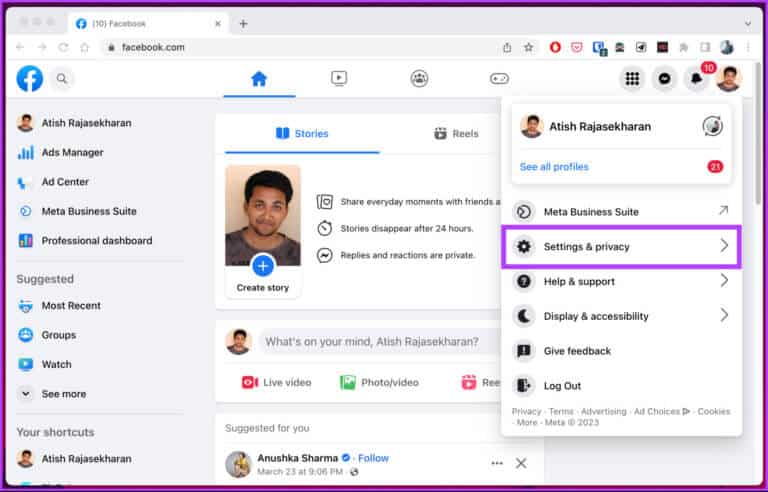Open the Messenger icon in header
Image resolution: width=768 pixels, height=492 pixels.
point(664,78)
